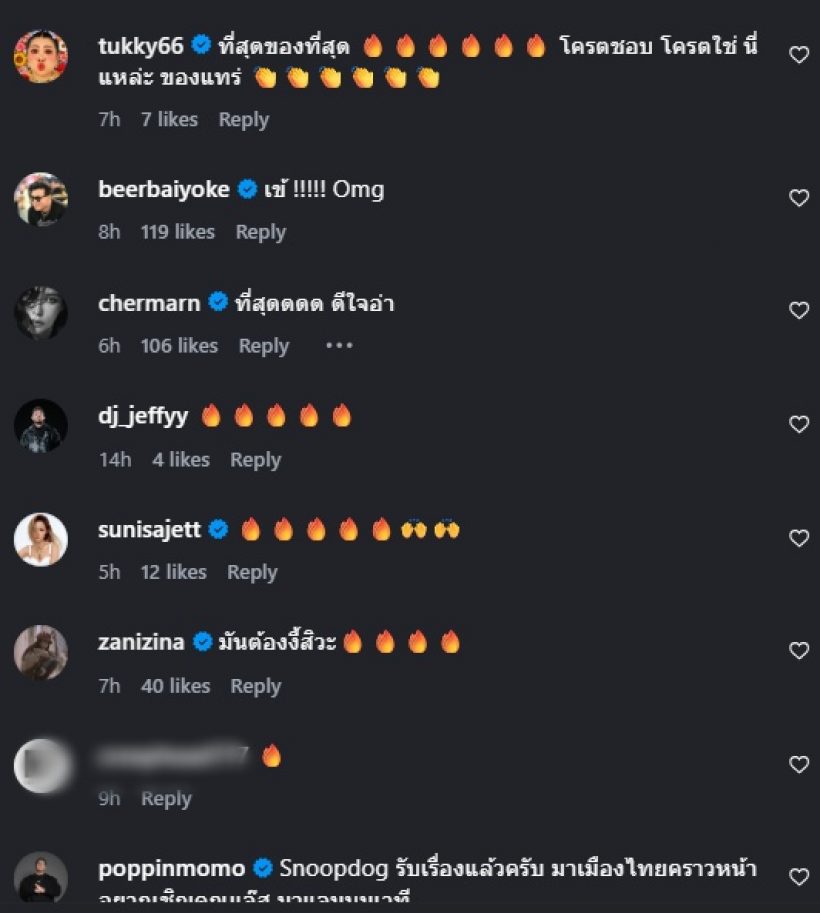The height and width of the screenshot is (913, 820).
Task: Like the comment by tukky66
Action: tap(799, 55)
